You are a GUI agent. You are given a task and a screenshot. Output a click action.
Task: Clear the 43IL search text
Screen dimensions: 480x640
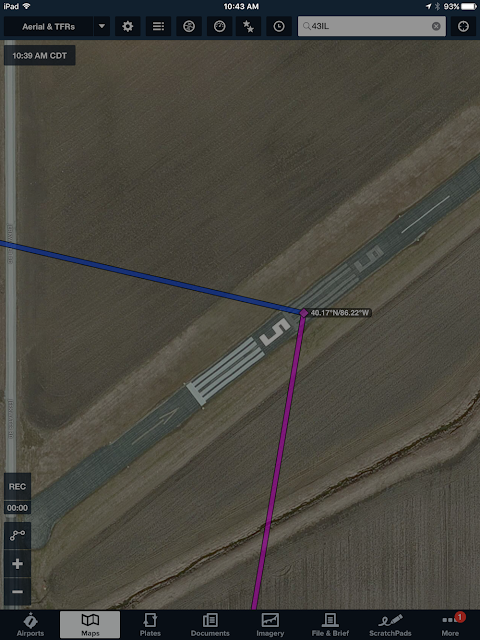click(436, 27)
